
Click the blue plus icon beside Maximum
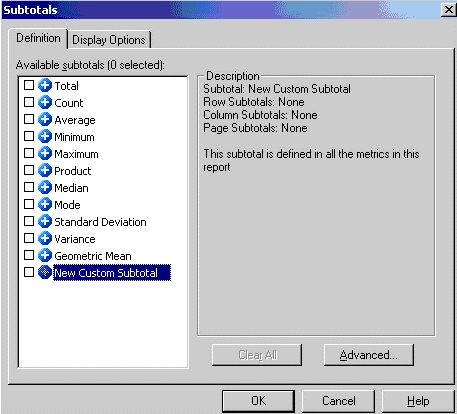45,153
